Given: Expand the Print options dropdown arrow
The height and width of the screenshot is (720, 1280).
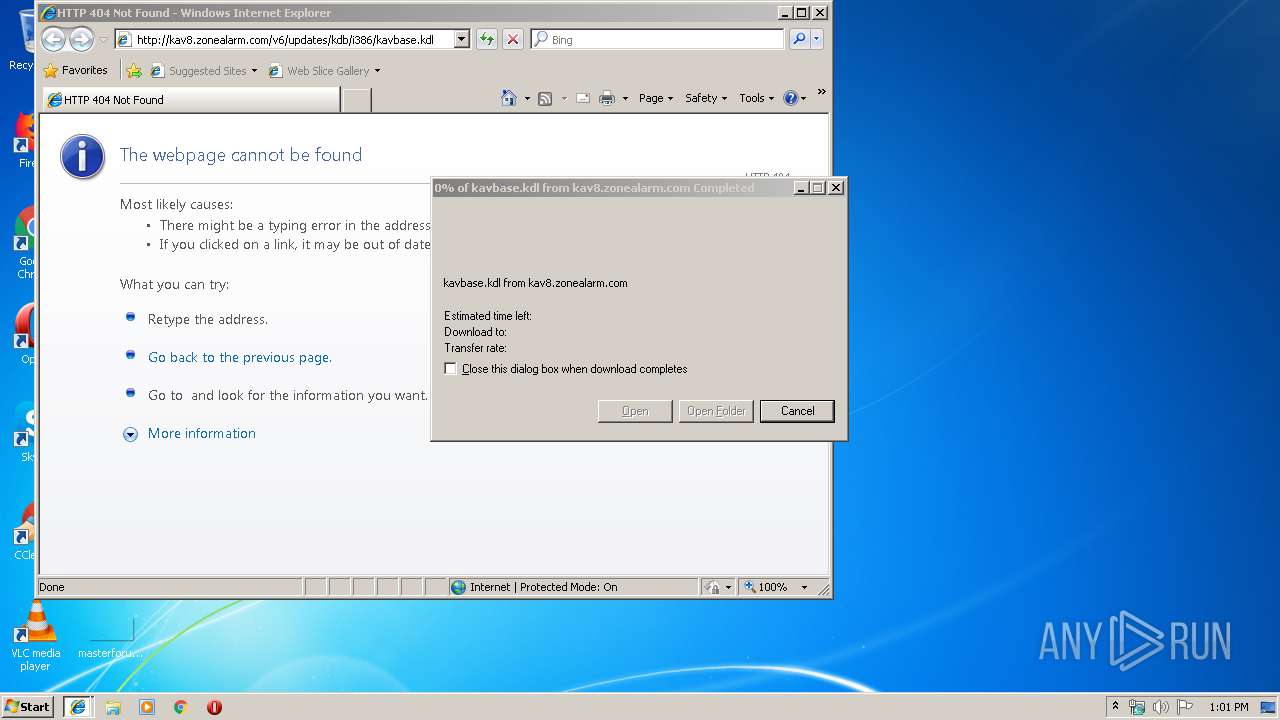Looking at the screenshot, I should tap(625, 98).
